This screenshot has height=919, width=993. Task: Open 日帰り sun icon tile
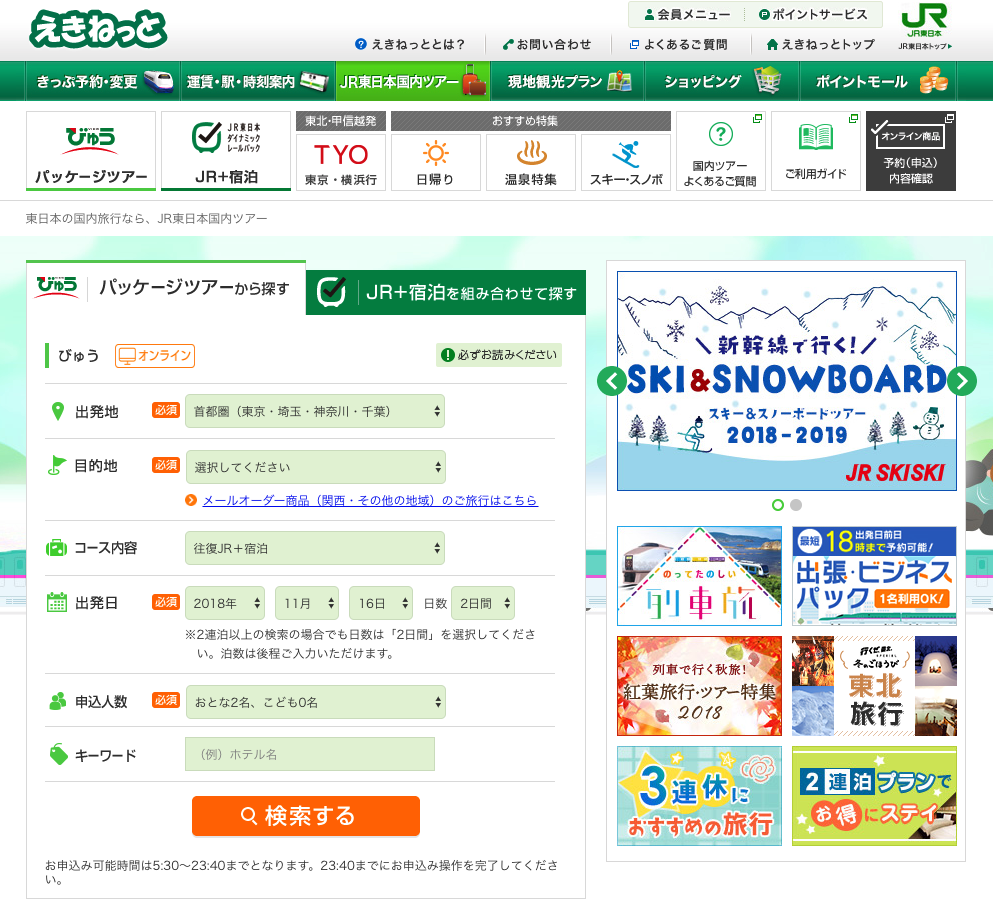pos(436,162)
